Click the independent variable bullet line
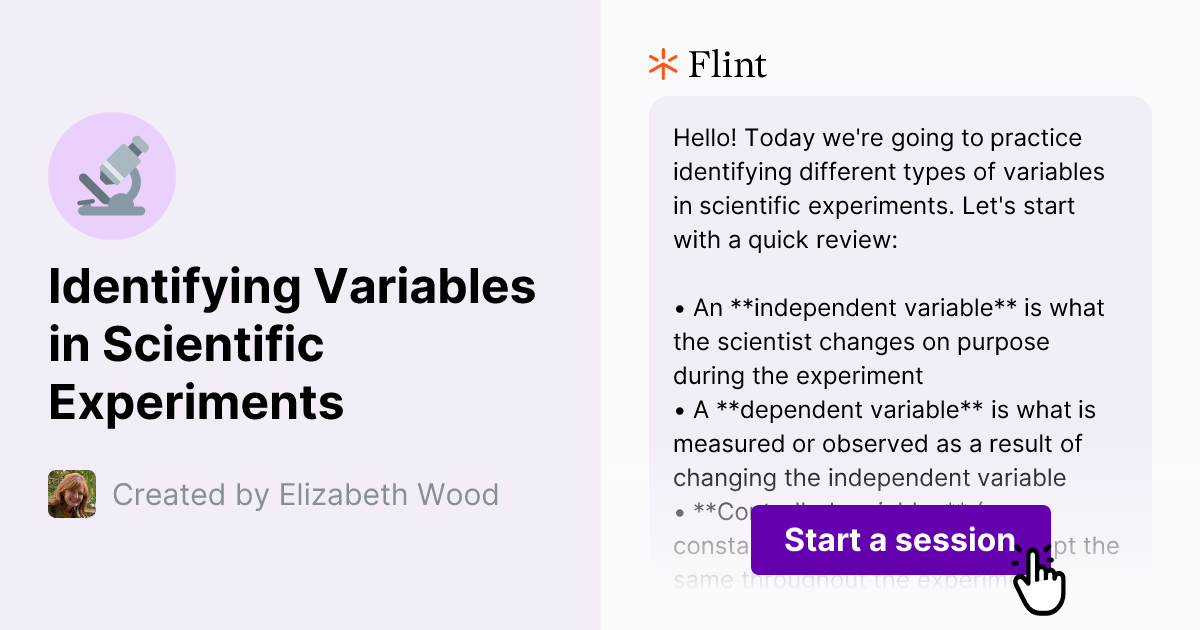Viewport: 1200px width, 630px height. pos(885,341)
